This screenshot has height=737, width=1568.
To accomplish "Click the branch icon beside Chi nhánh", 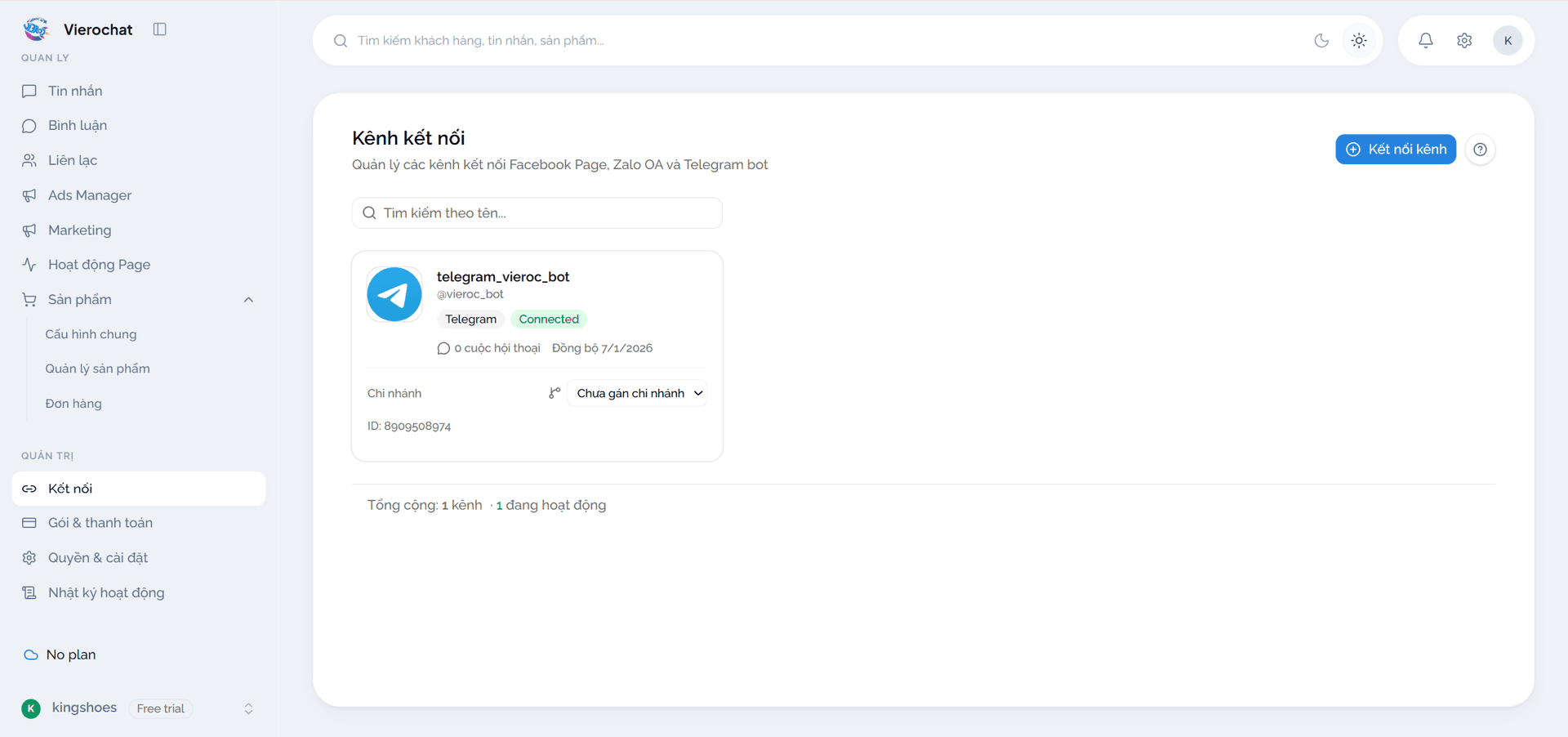I will coord(555,393).
